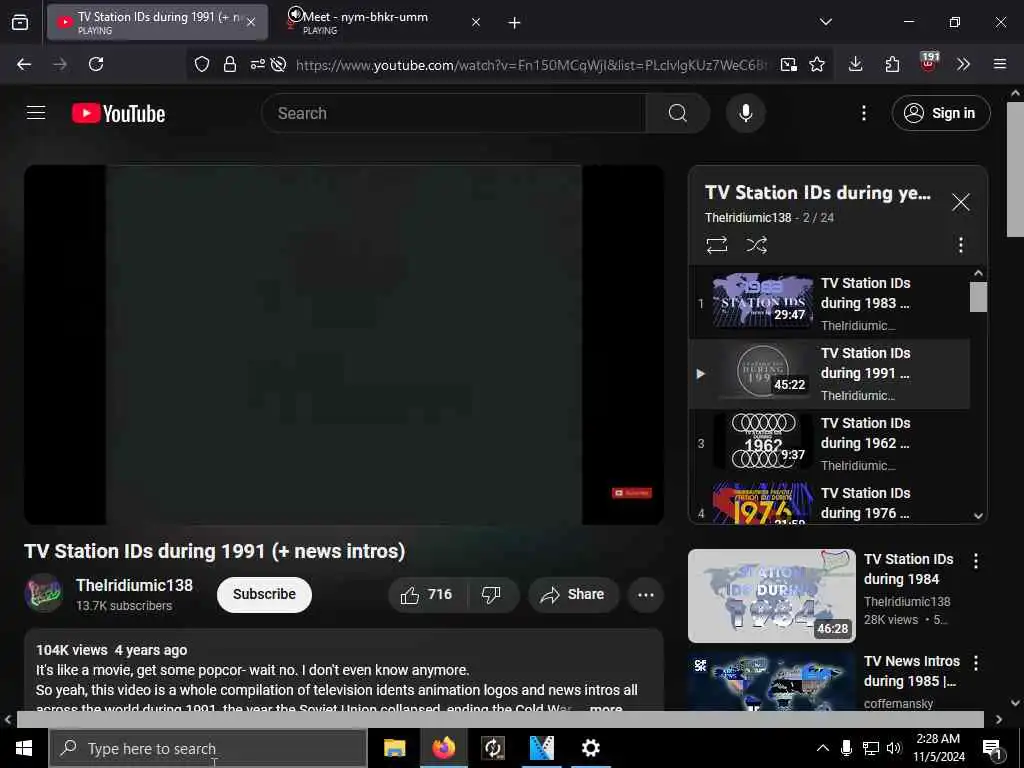This screenshot has height=768, width=1024.
Task: Play TV Station IDs during 1976 playlist item
Action: click(x=829, y=502)
